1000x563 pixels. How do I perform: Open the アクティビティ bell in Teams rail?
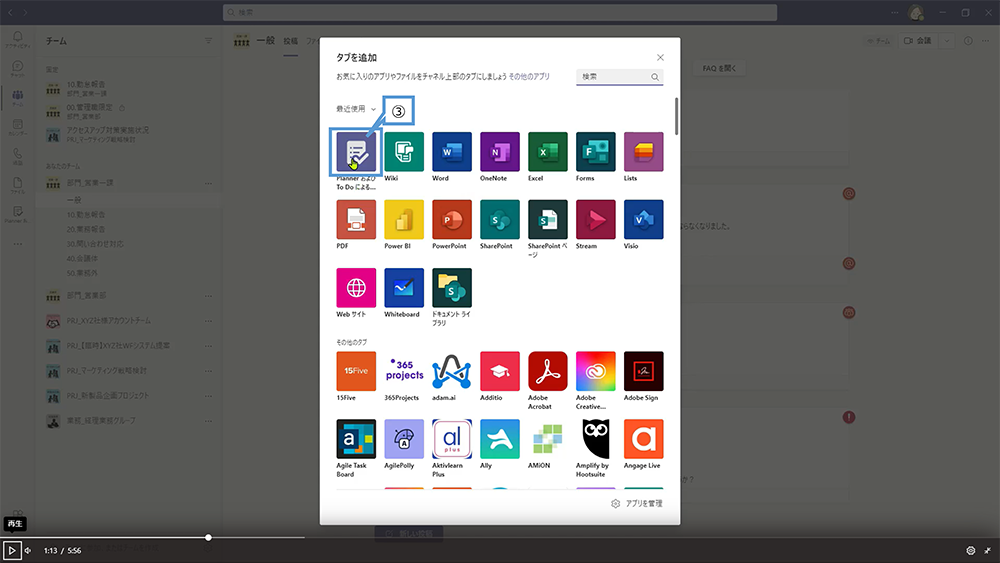(17, 40)
